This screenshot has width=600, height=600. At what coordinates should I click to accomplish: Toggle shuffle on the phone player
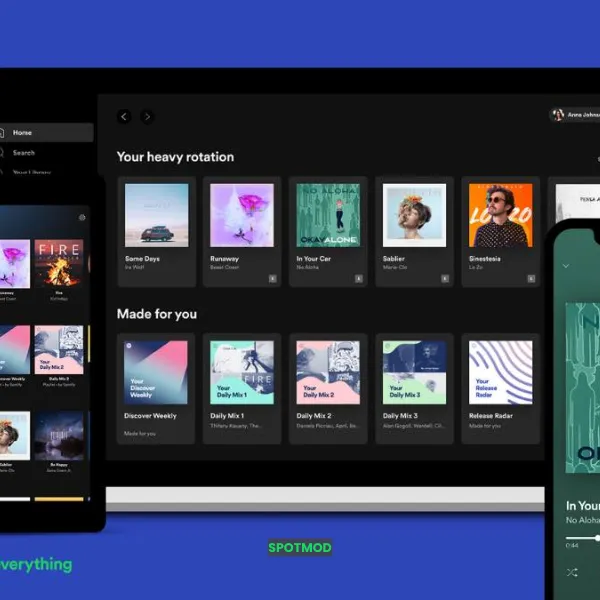point(572,572)
